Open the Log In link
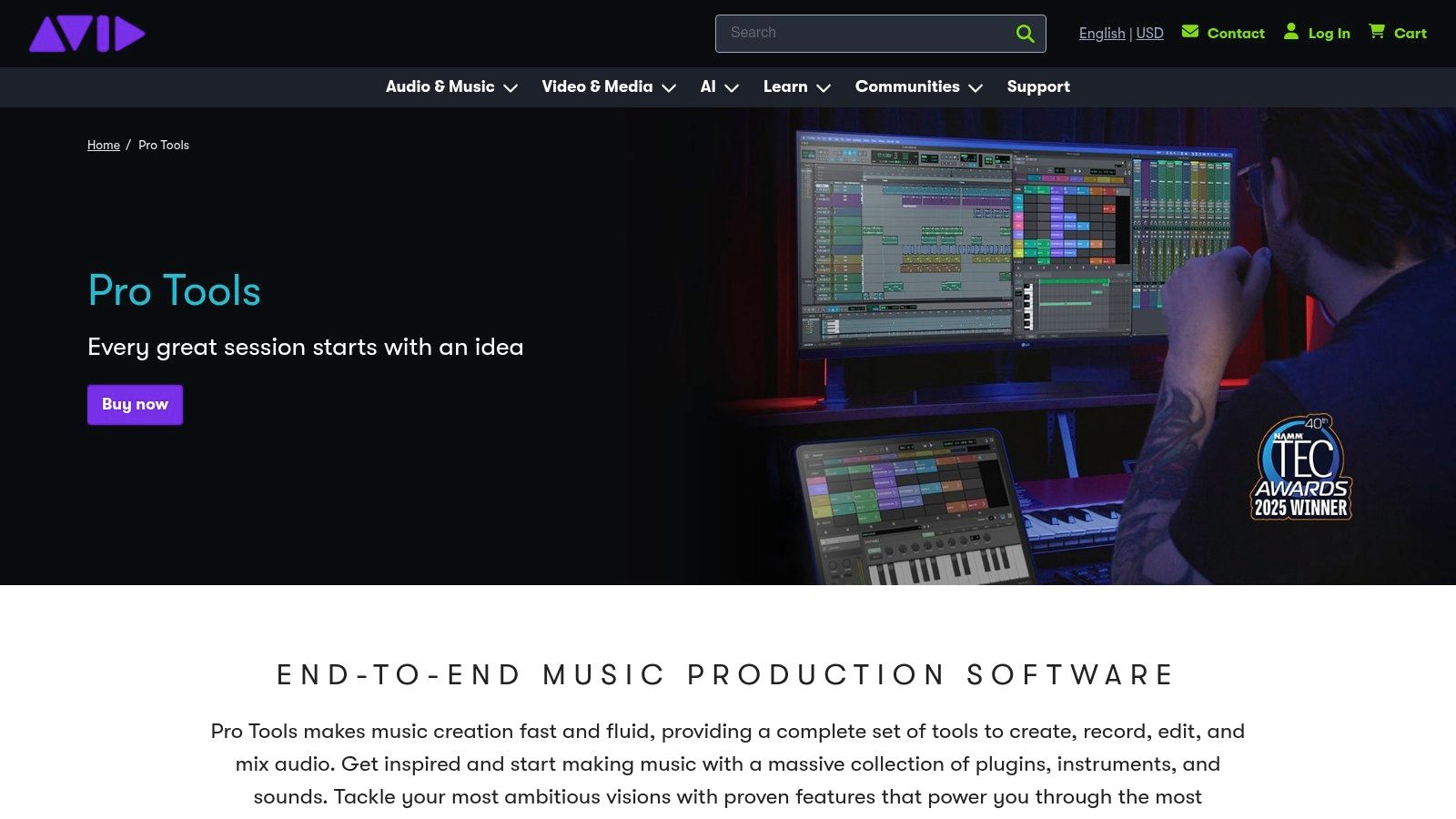The width and height of the screenshot is (1456, 819). 1329,34
